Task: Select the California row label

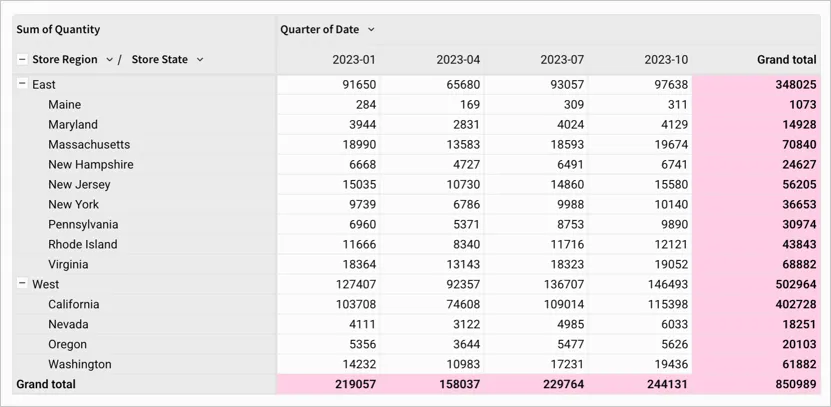Action: [x=74, y=304]
